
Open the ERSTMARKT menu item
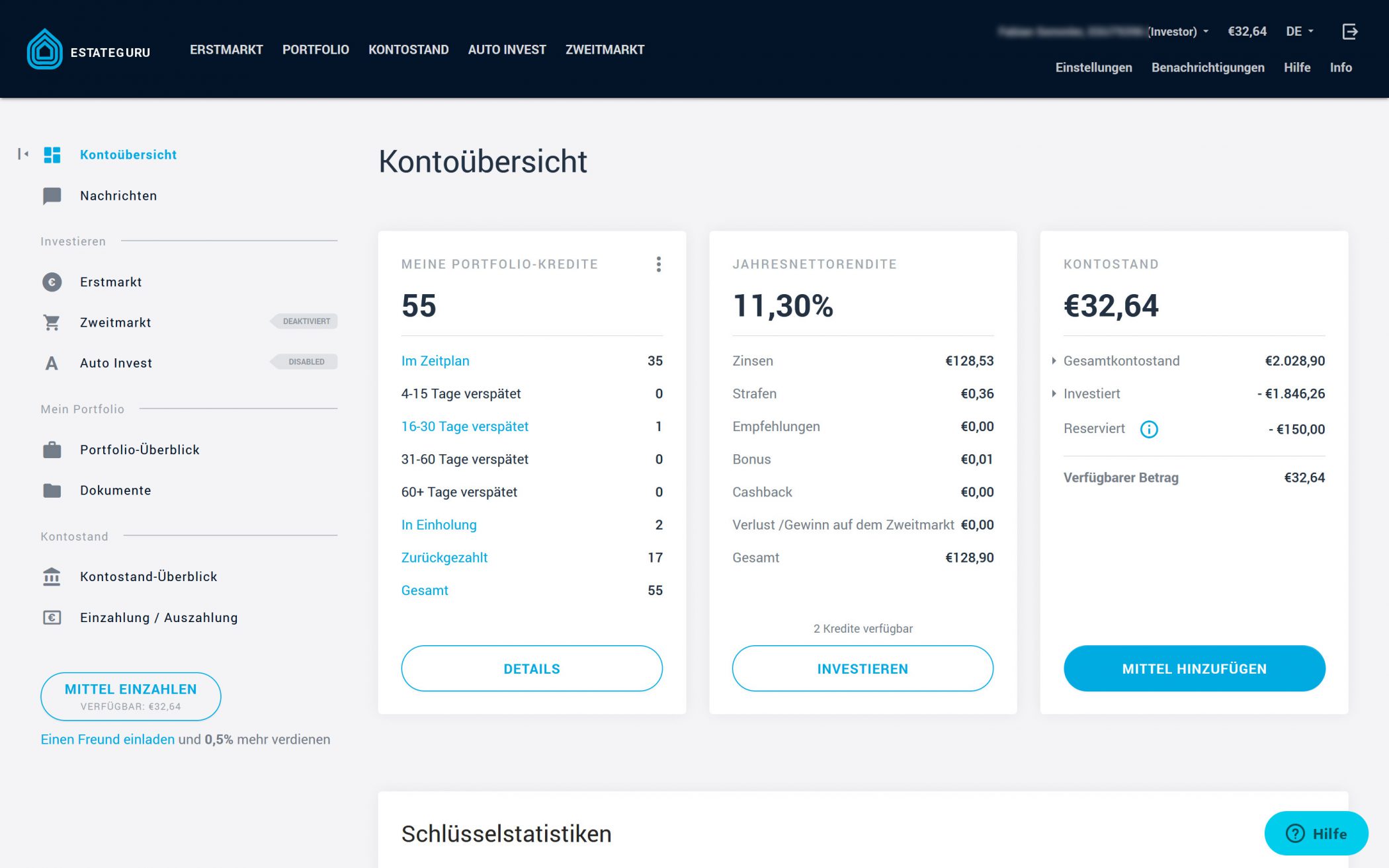(x=226, y=49)
